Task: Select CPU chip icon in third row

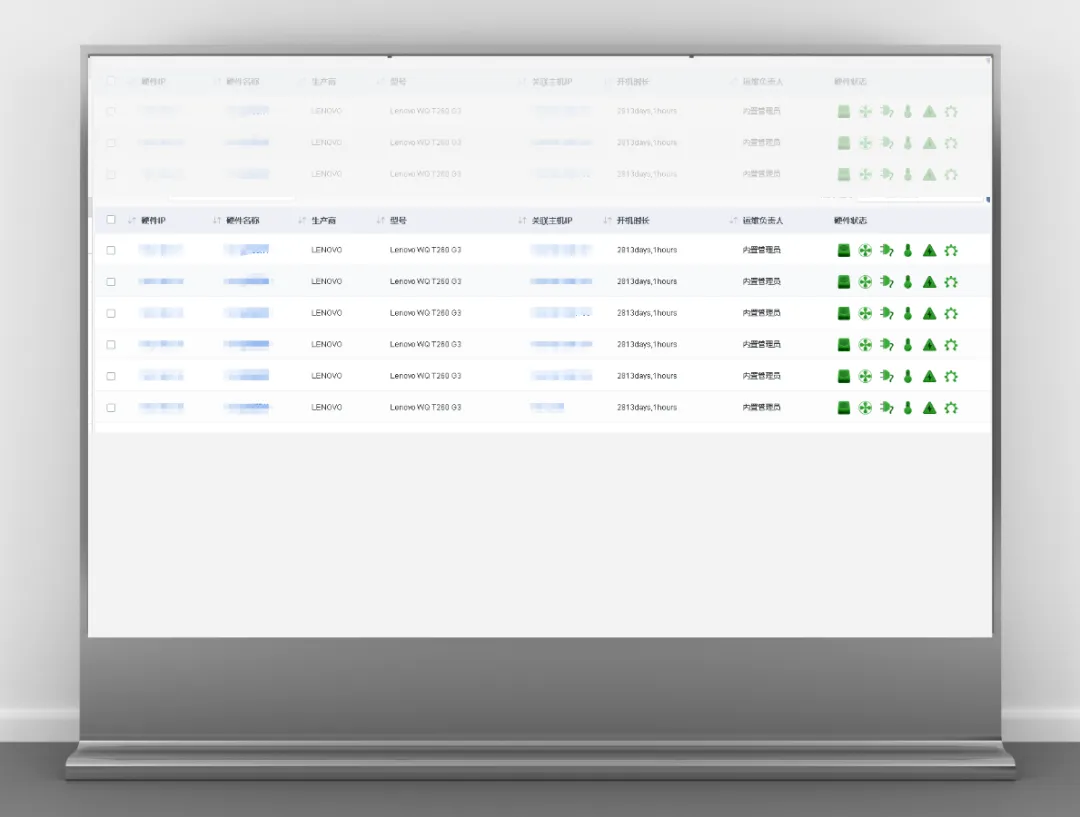Action: (951, 313)
